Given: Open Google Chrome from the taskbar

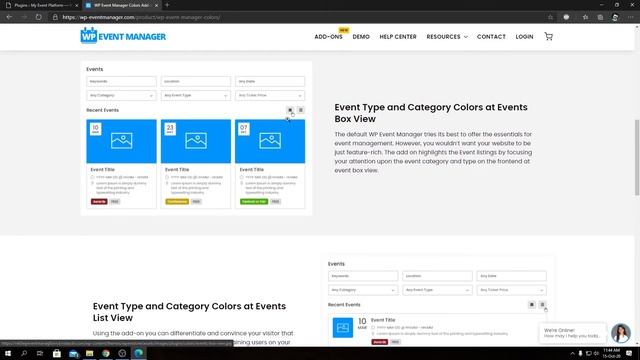Looking at the screenshot, I should (106, 353).
